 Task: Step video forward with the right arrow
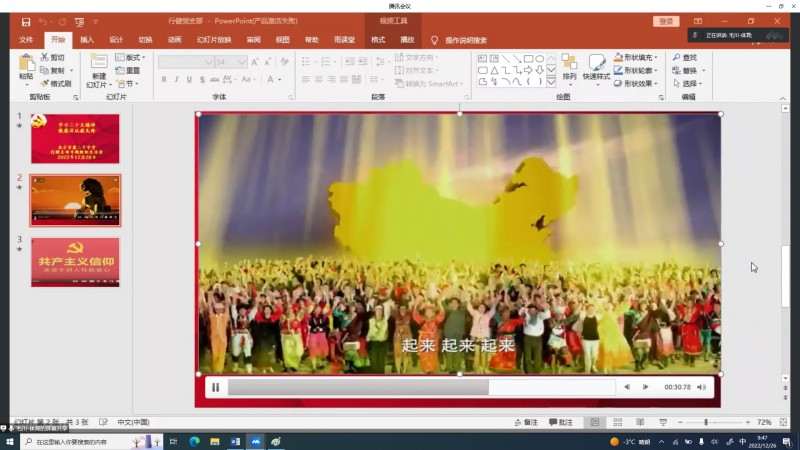(645, 387)
